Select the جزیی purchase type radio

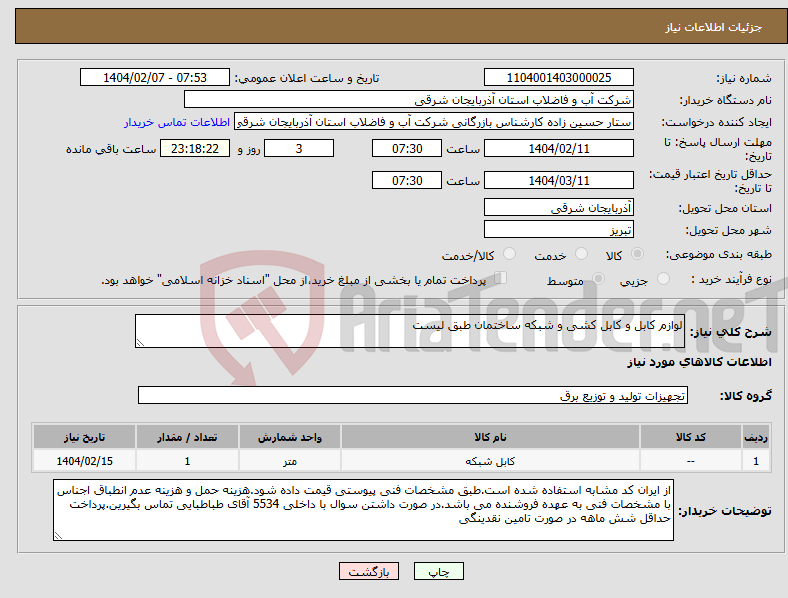[663, 278]
